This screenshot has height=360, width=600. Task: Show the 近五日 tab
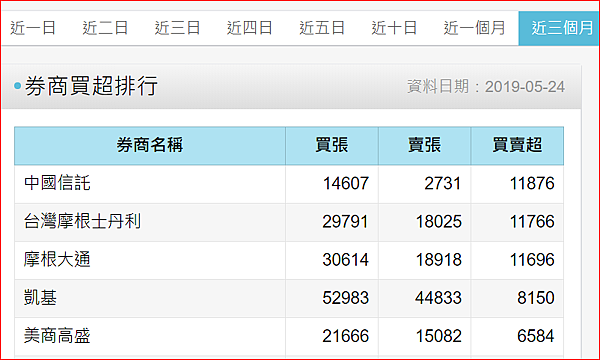coord(322,28)
